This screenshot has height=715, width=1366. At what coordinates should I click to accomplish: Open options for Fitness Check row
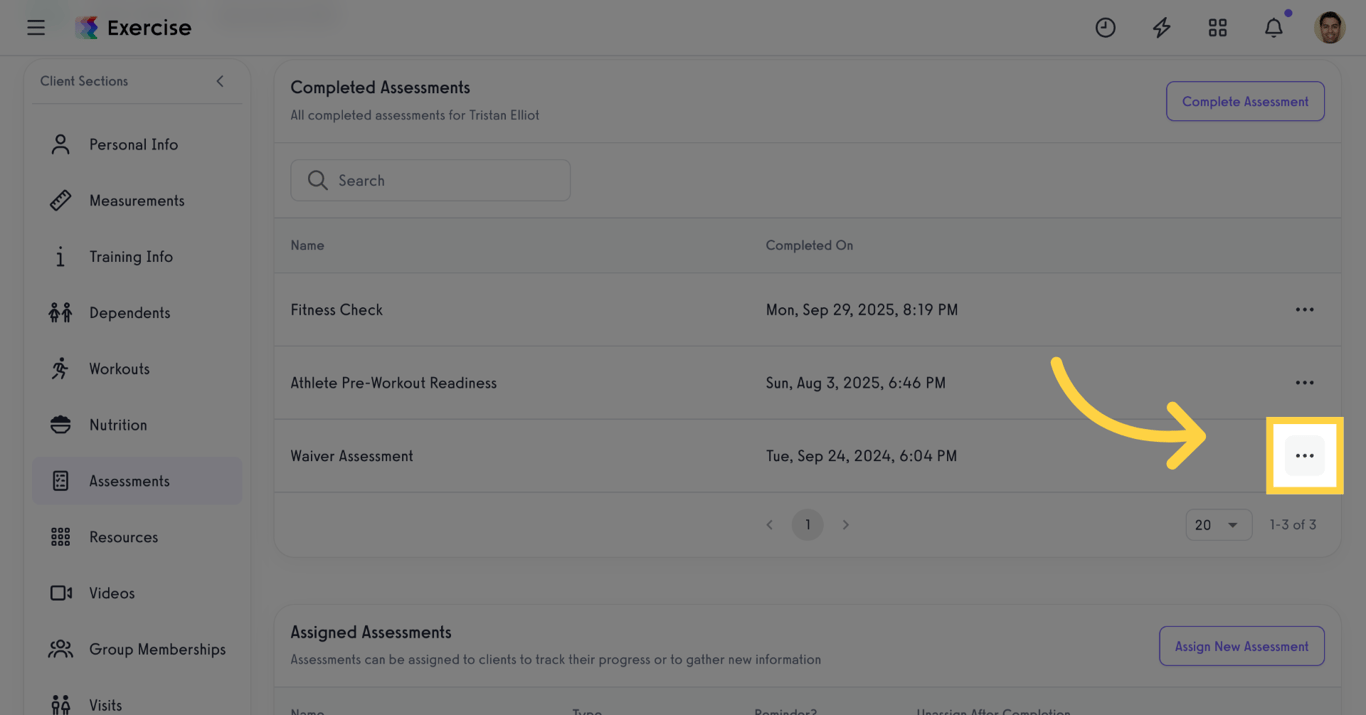click(1304, 310)
